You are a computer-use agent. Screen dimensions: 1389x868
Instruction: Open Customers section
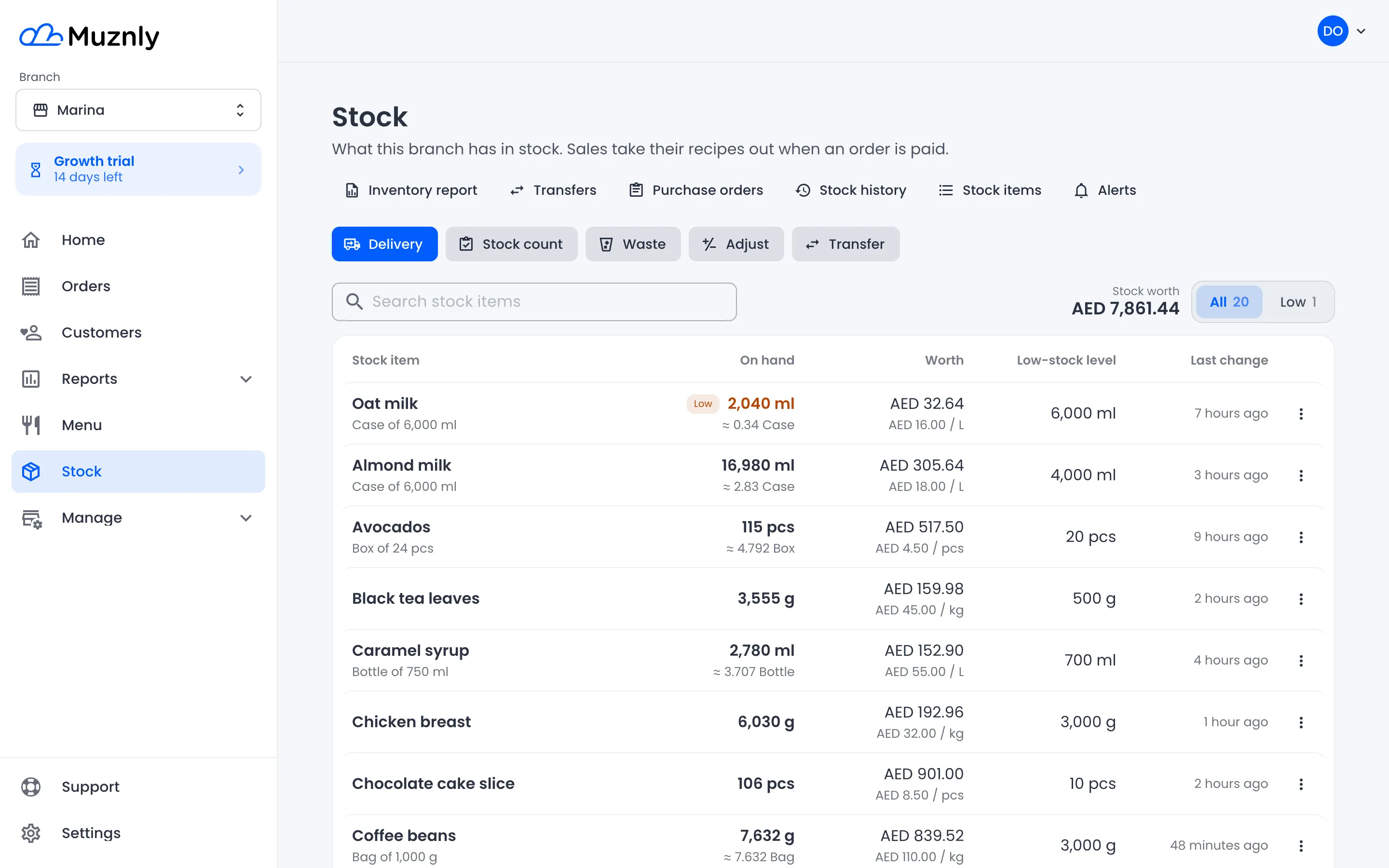(x=138, y=332)
